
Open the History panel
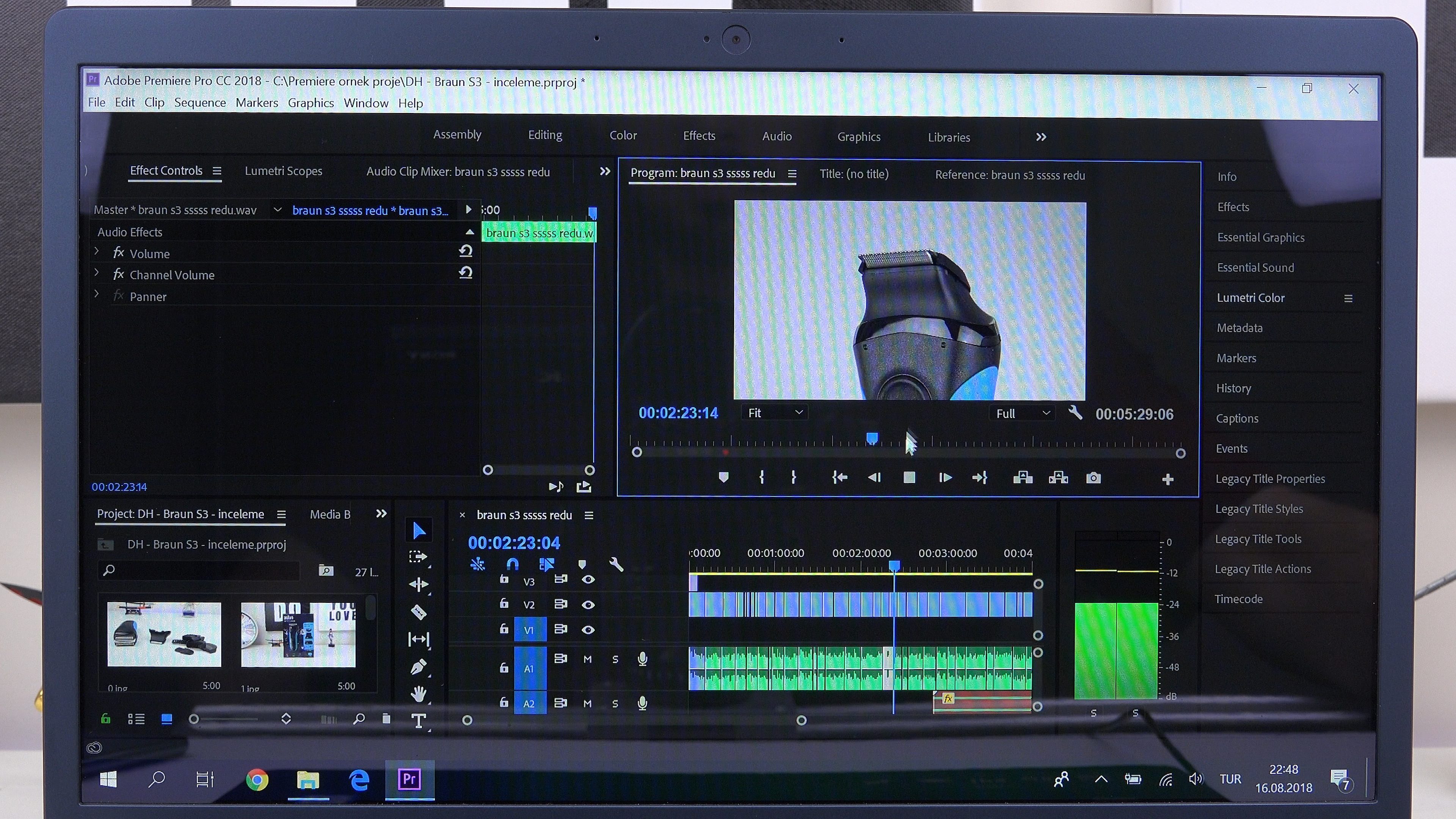click(x=1233, y=388)
